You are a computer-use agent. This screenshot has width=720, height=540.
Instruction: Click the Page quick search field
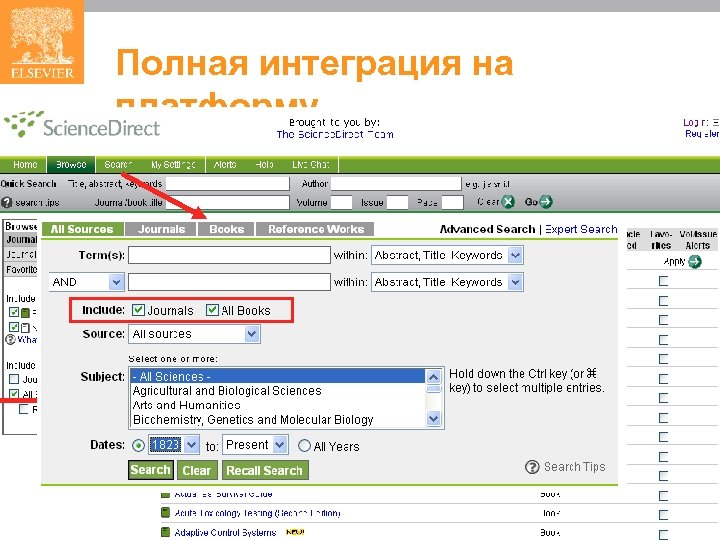(452, 202)
